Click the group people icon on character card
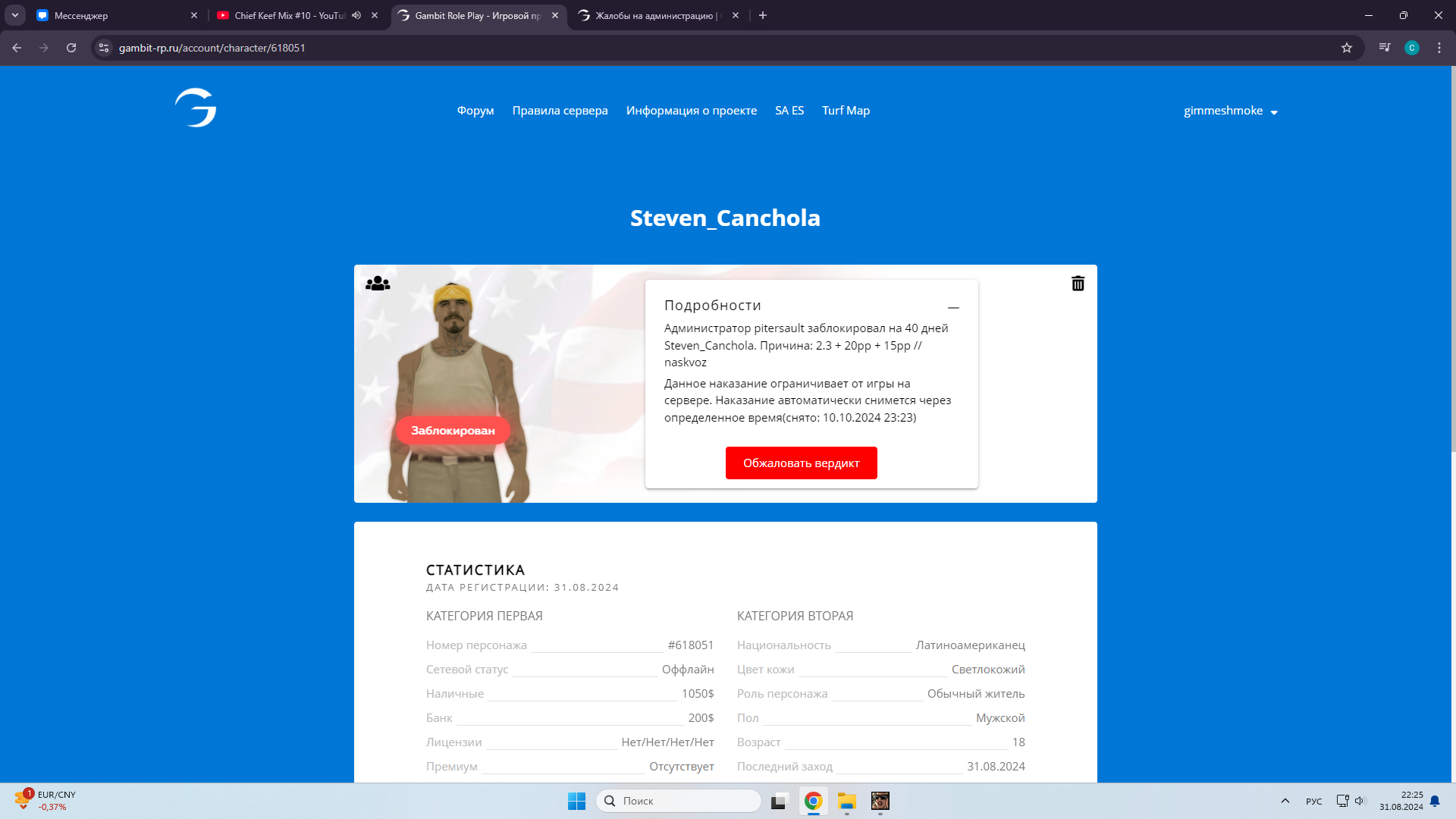Screen dimensions: 1456x819 (378, 284)
